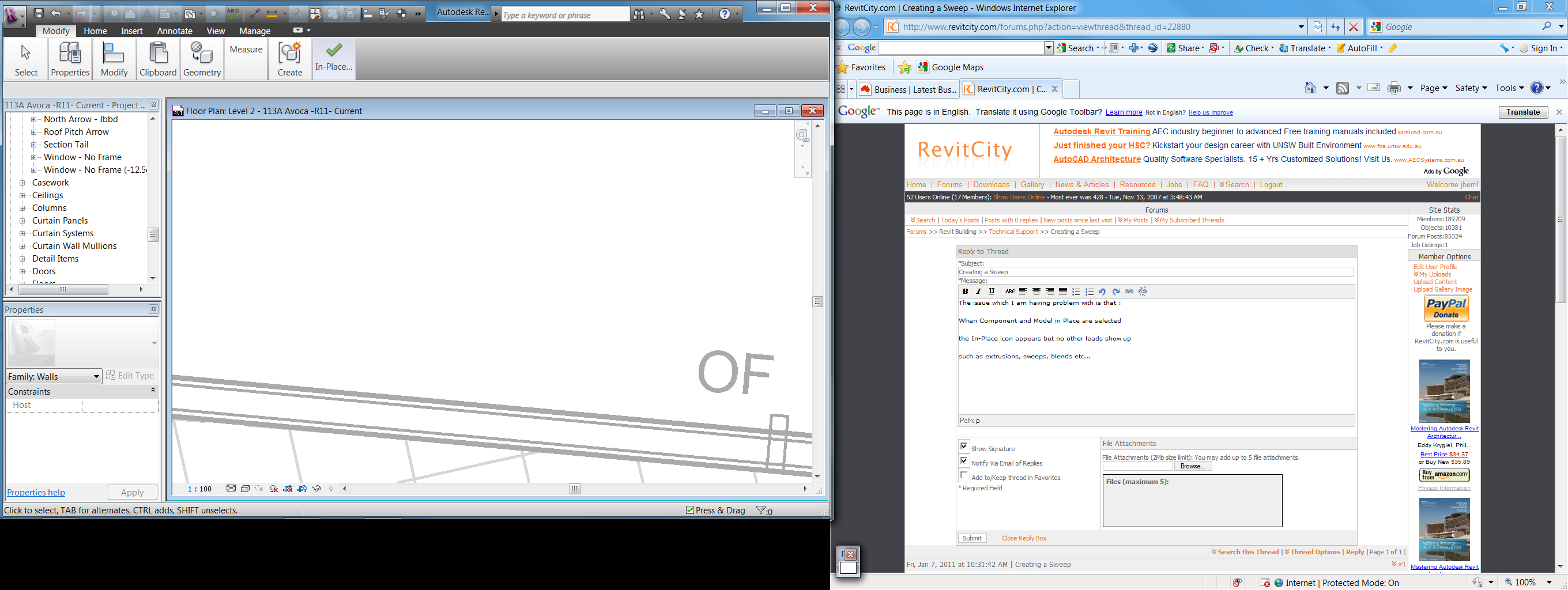Apply underline in the reply editor
This screenshot has width=1568, height=590.
(x=992, y=292)
